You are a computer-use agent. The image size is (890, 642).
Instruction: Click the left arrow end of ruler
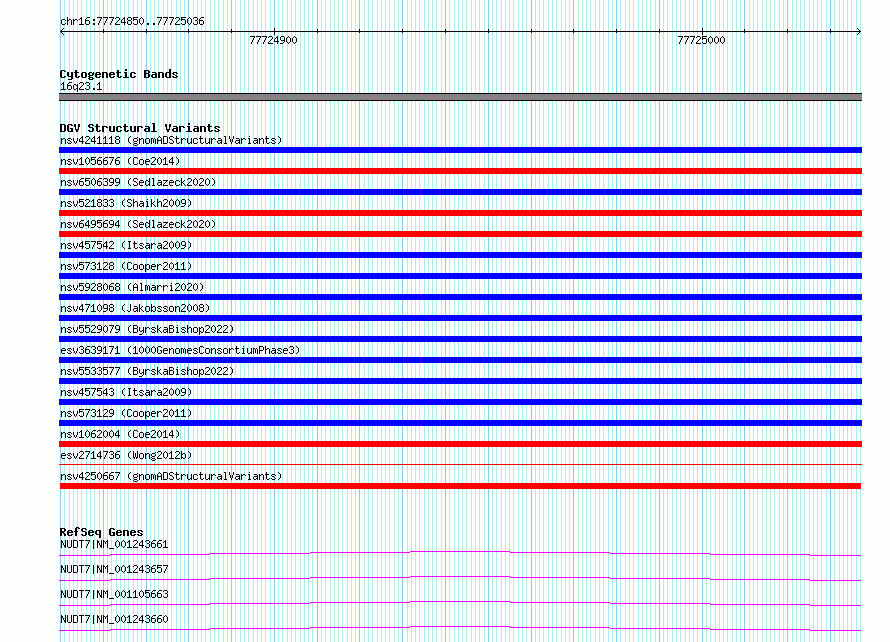pos(62,32)
